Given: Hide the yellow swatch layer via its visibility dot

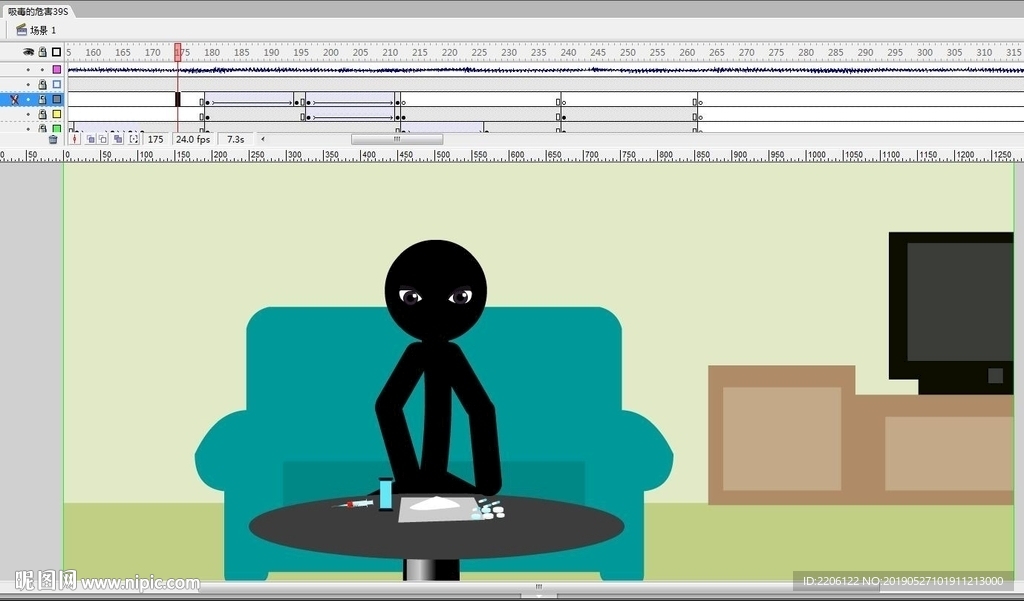Looking at the screenshot, I should tap(28, 114).
